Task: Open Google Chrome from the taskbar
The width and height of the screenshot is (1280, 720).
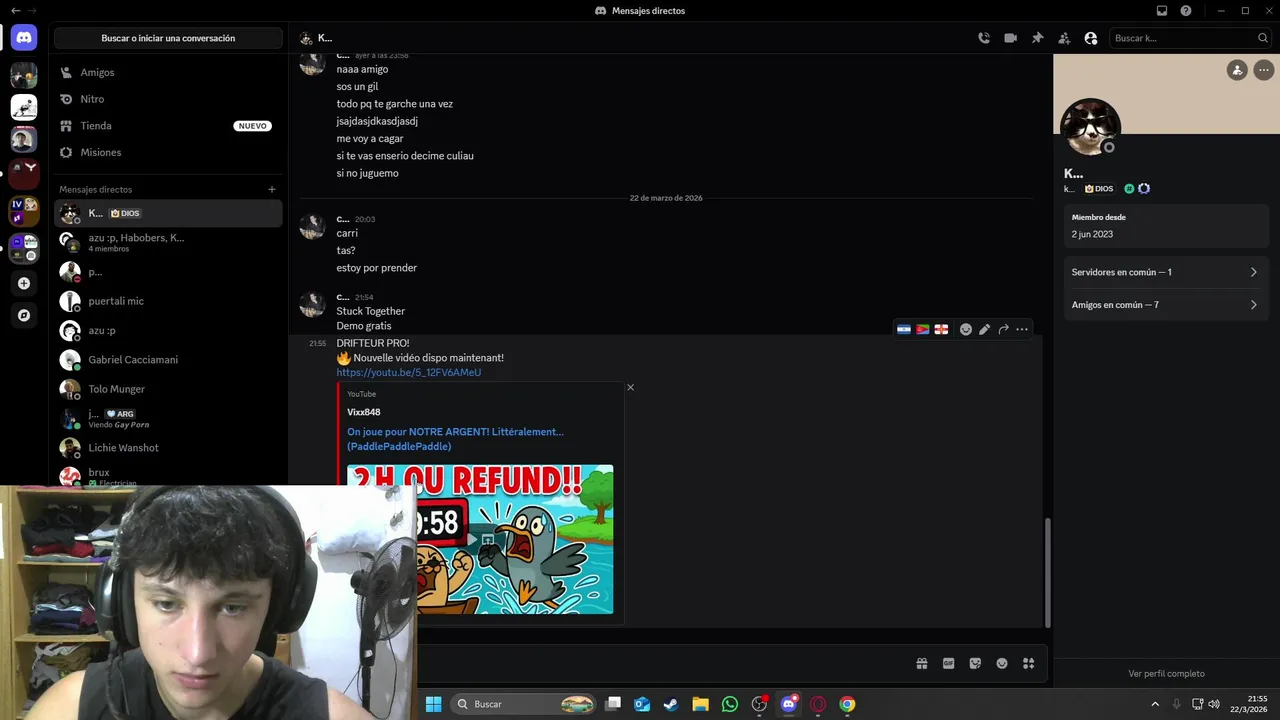Action: tap(847, 704)
